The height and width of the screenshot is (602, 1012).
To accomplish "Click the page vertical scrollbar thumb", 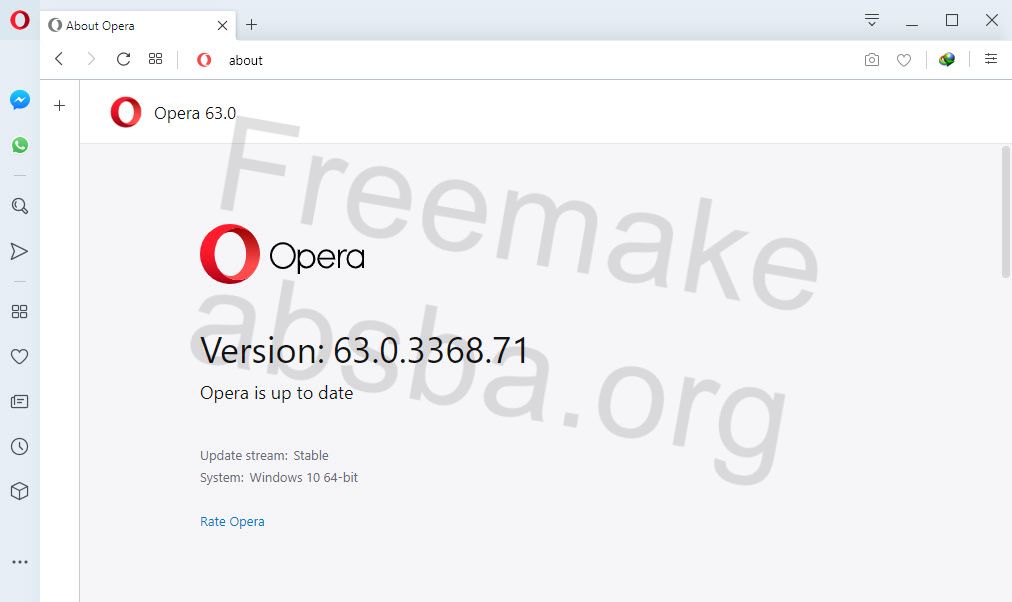I will tap(1006, 212).
